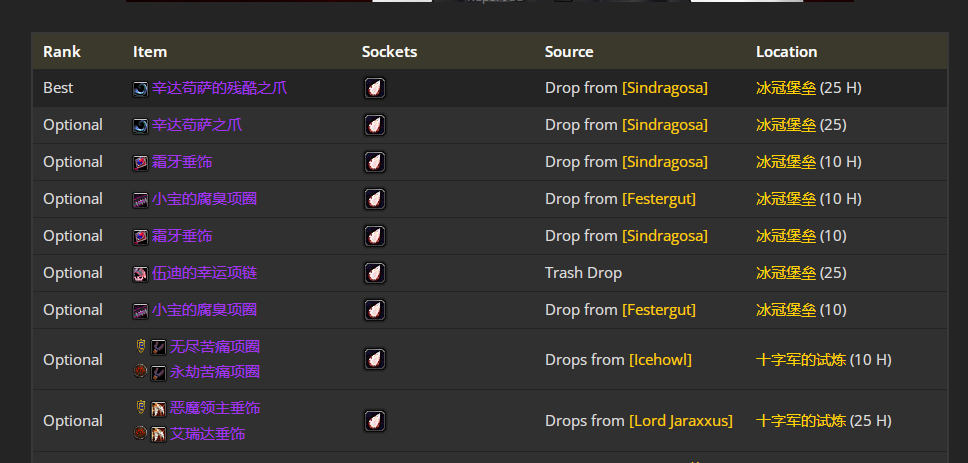This screenshot has height=463, width=968.
Task: Click the icon beside 辛达苟萨之爪
Action: pyautogui.click(x=140, y=126)
